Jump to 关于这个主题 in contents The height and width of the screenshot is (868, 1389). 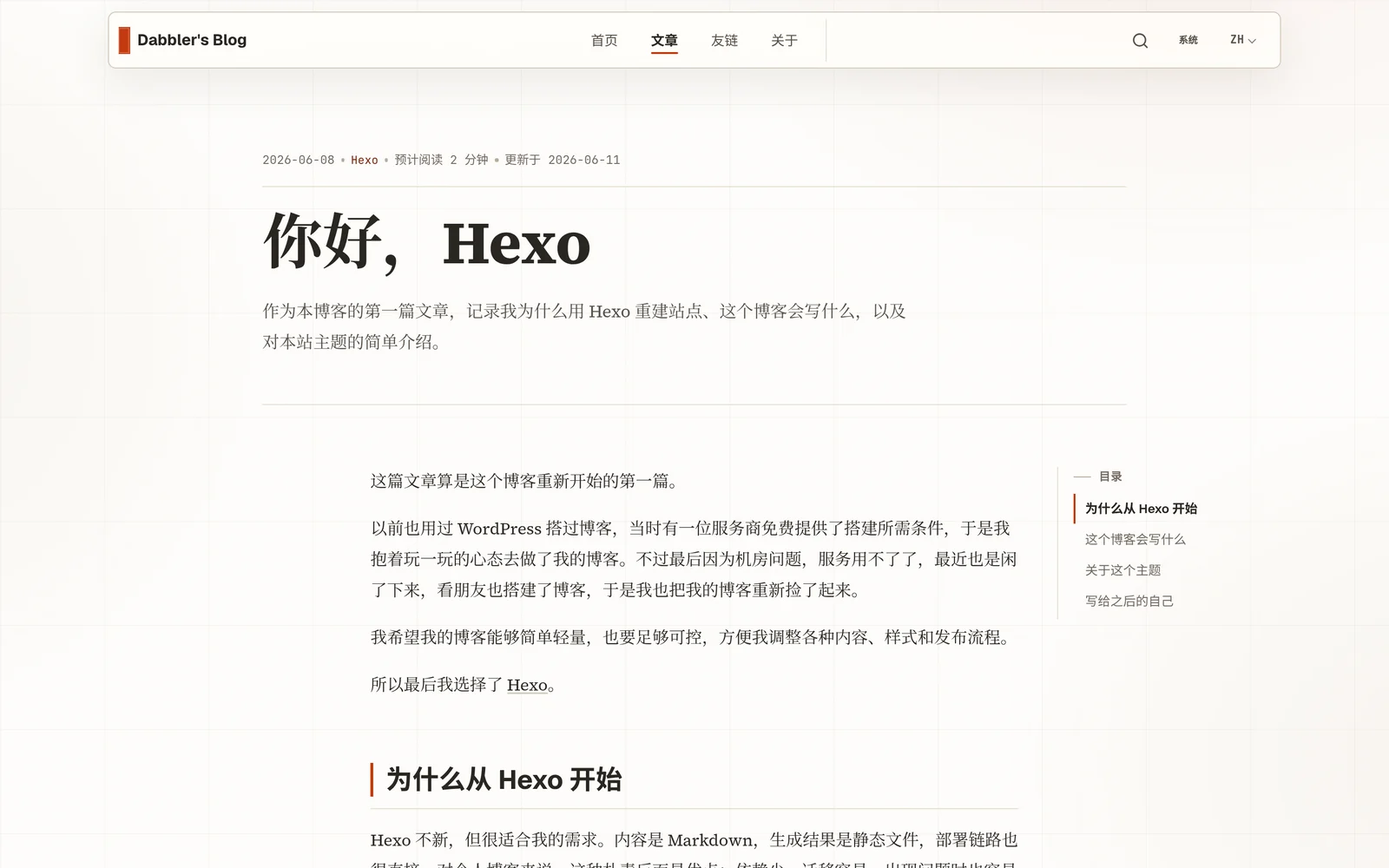1122,570
